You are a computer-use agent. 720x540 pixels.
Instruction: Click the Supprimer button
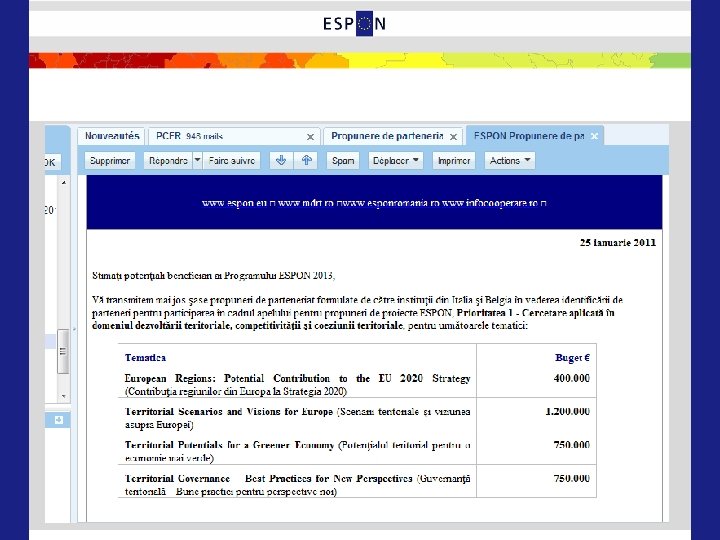click(110, 161)
